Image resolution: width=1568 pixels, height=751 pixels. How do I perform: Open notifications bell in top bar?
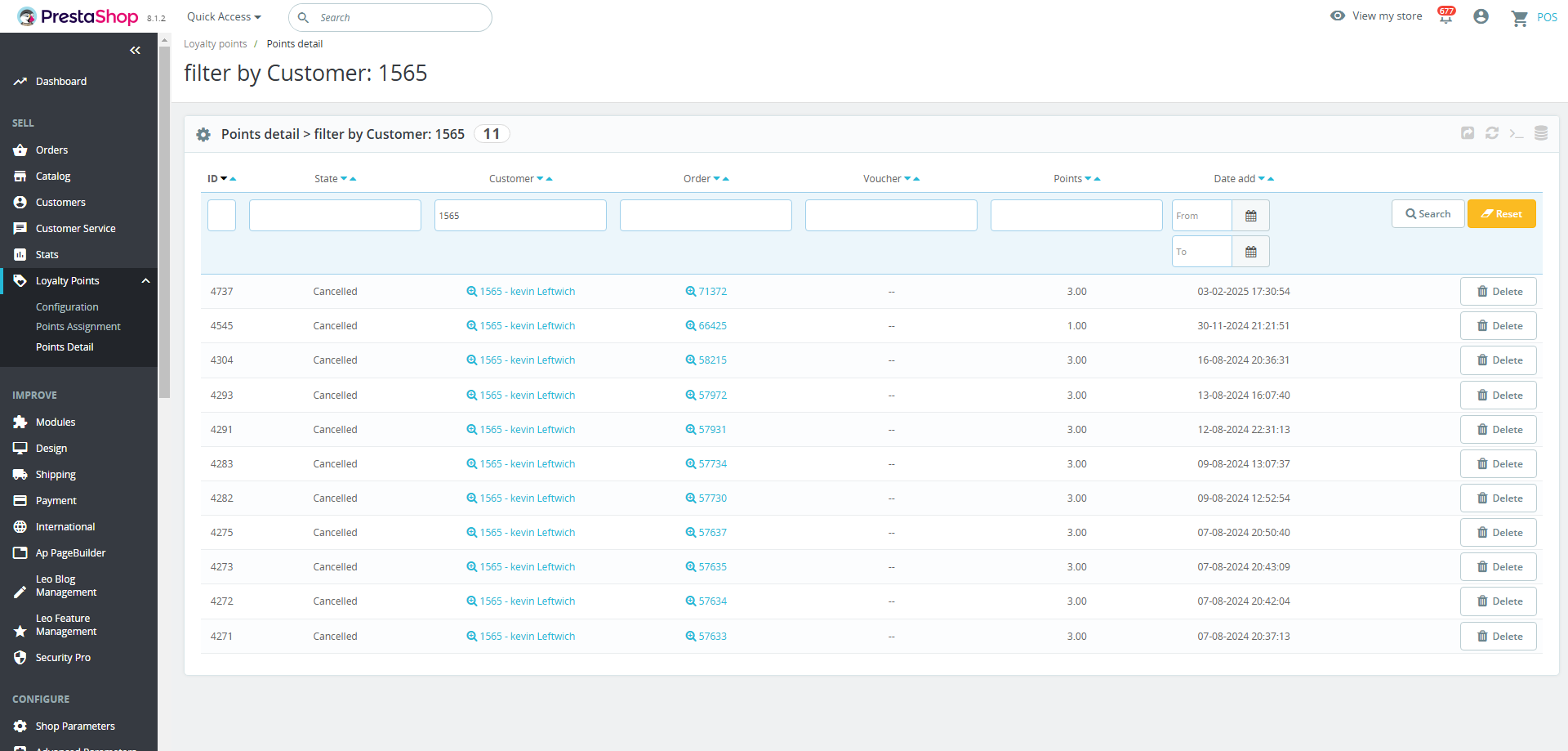coord(1445,16)
